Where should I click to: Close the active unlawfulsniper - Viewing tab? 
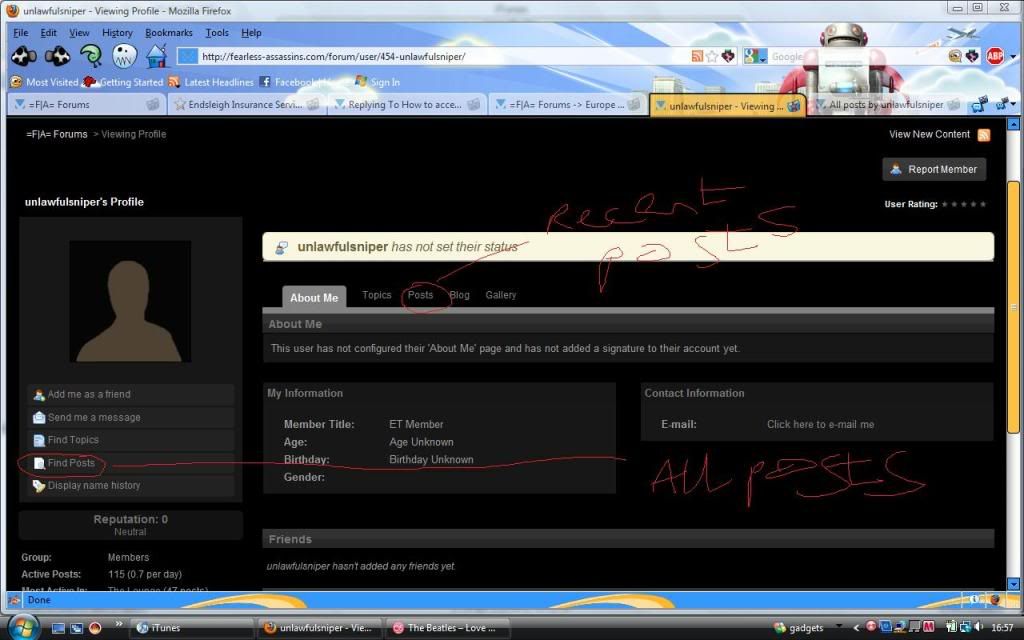click(794, 105)
